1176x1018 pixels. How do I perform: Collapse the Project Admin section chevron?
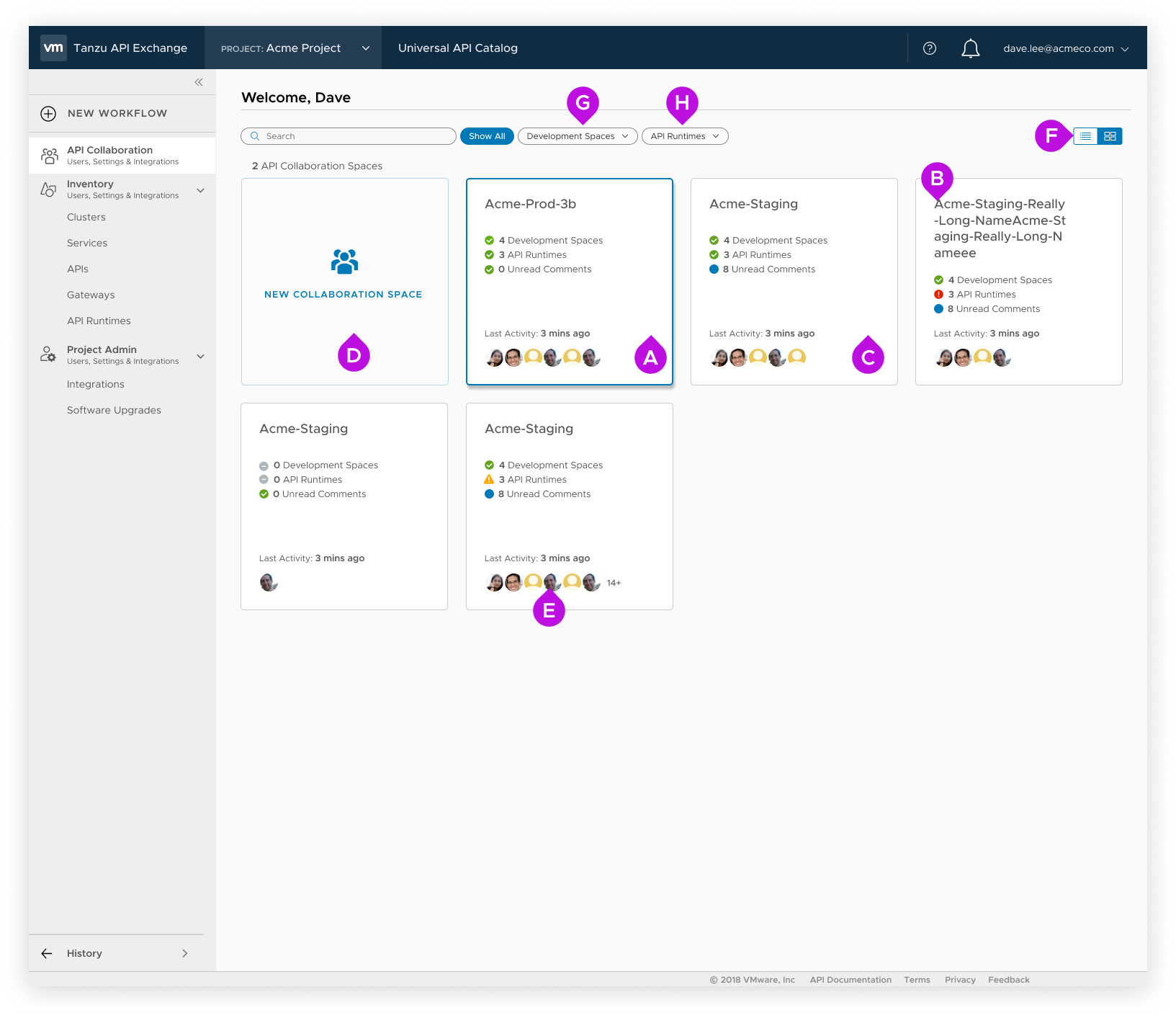[201, 356]
